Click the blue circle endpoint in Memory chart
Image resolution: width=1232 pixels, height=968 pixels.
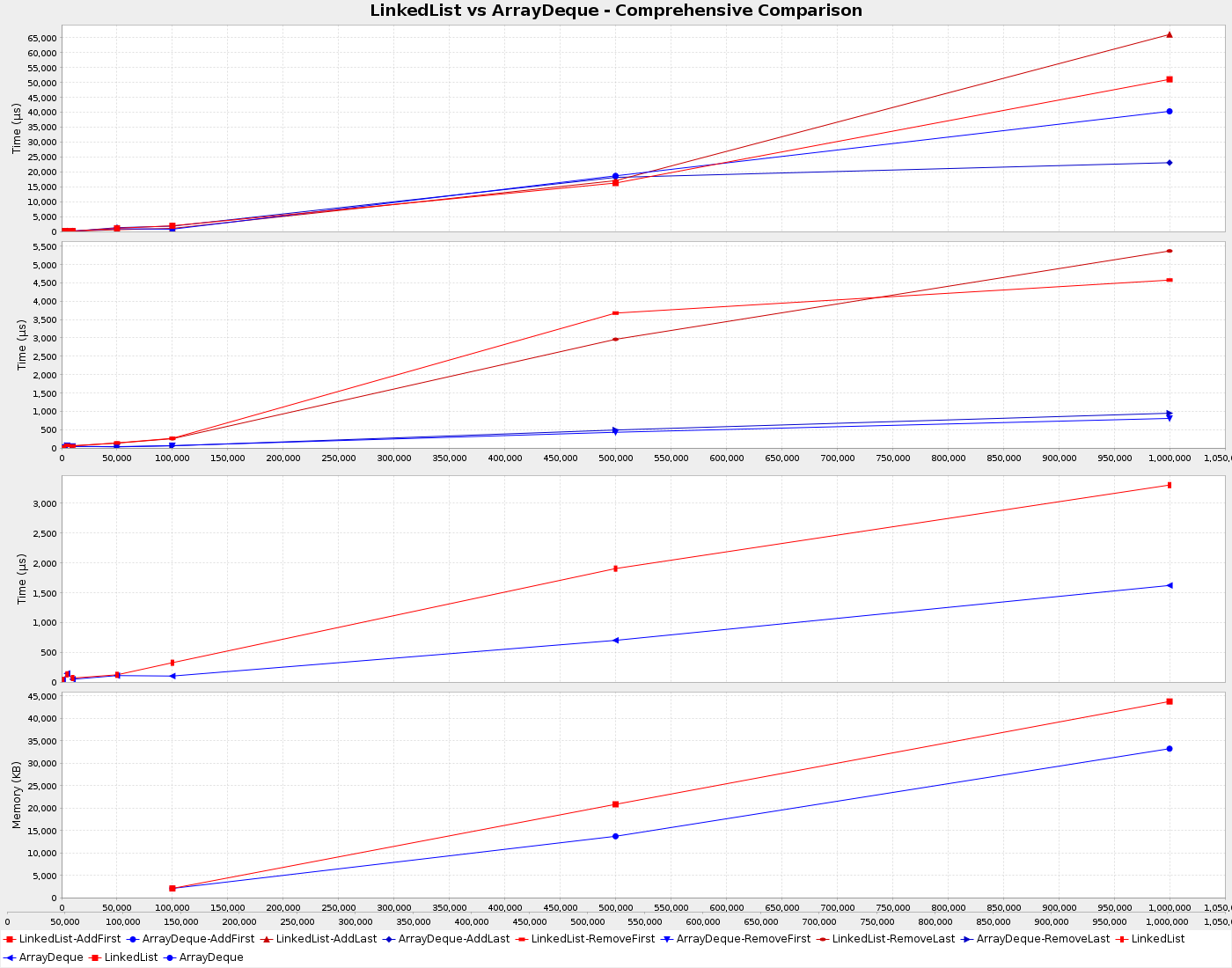pos(1169,749)
